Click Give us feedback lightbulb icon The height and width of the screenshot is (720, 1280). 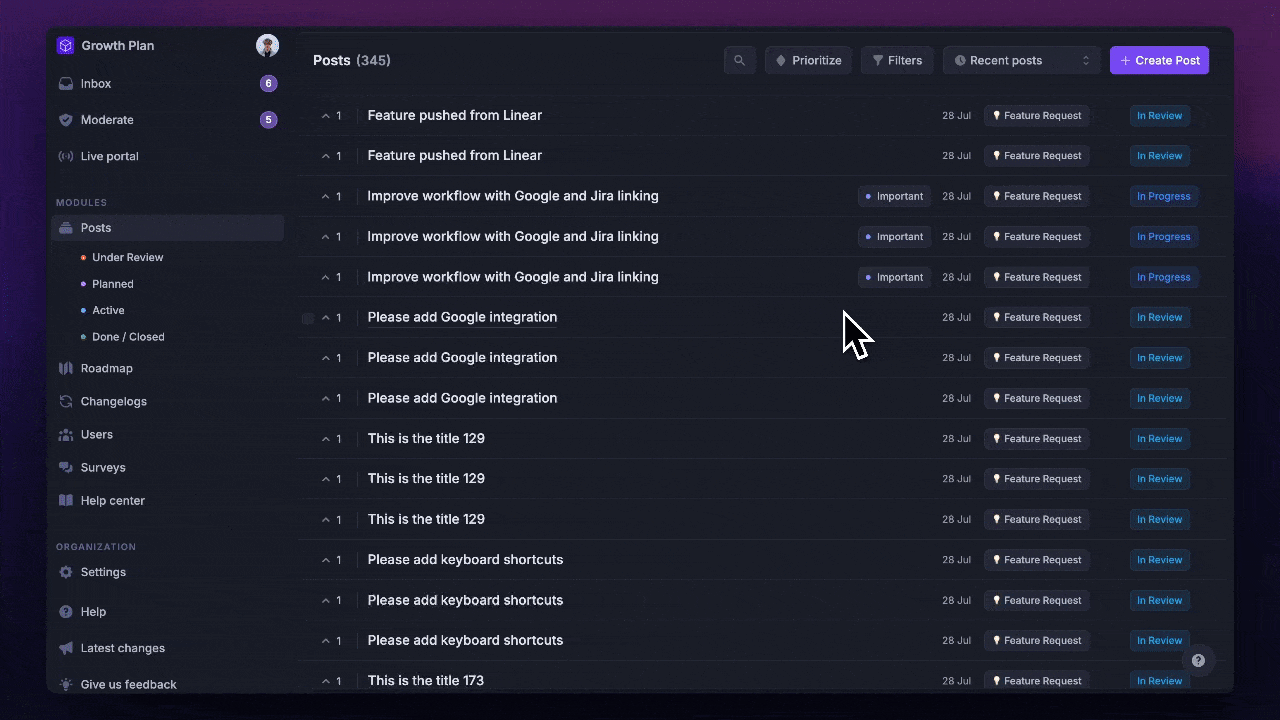(66, 684)
